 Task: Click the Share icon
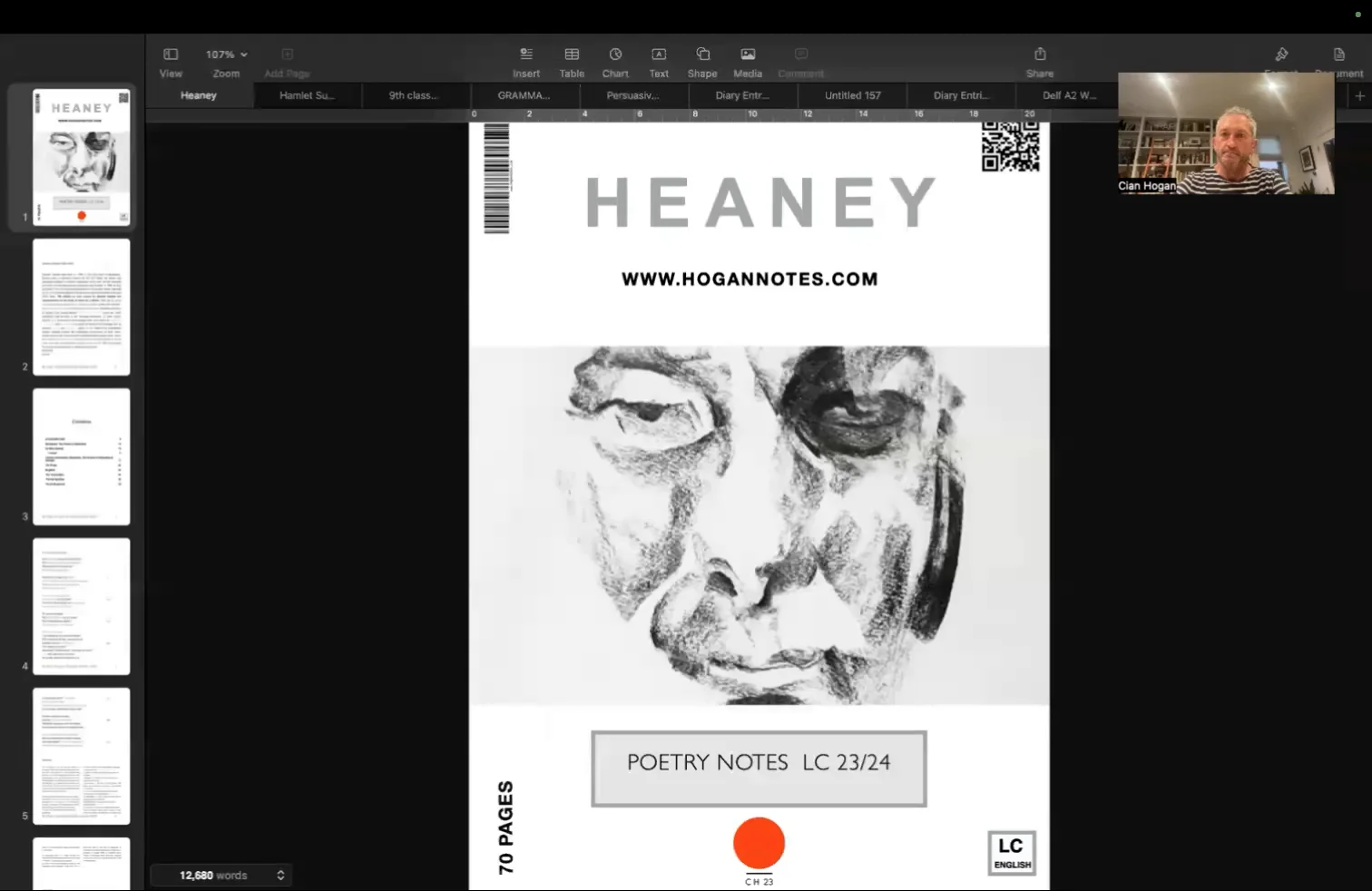[x=1040, y=54]
